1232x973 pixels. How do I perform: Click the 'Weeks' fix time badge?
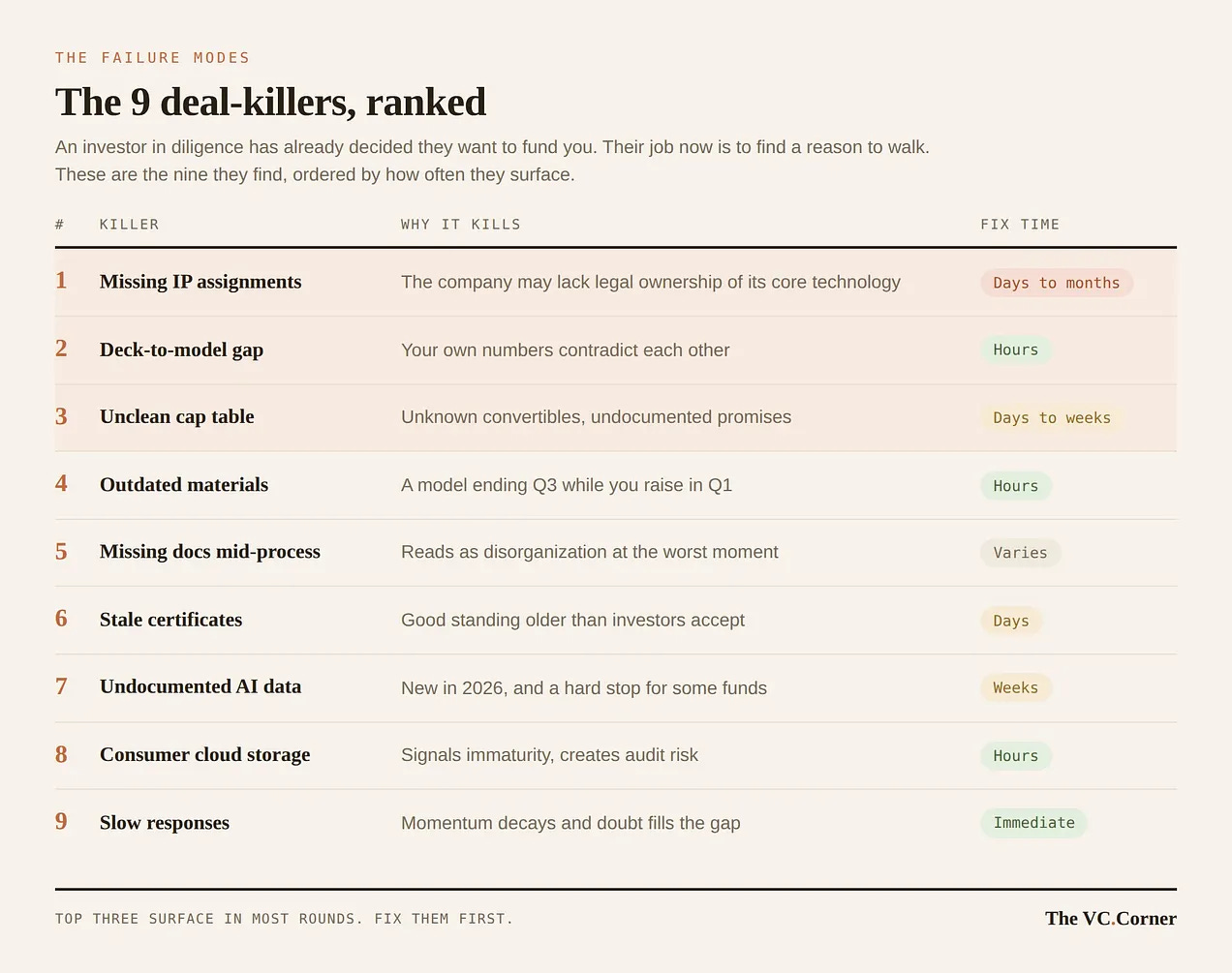pos(1015,687)
